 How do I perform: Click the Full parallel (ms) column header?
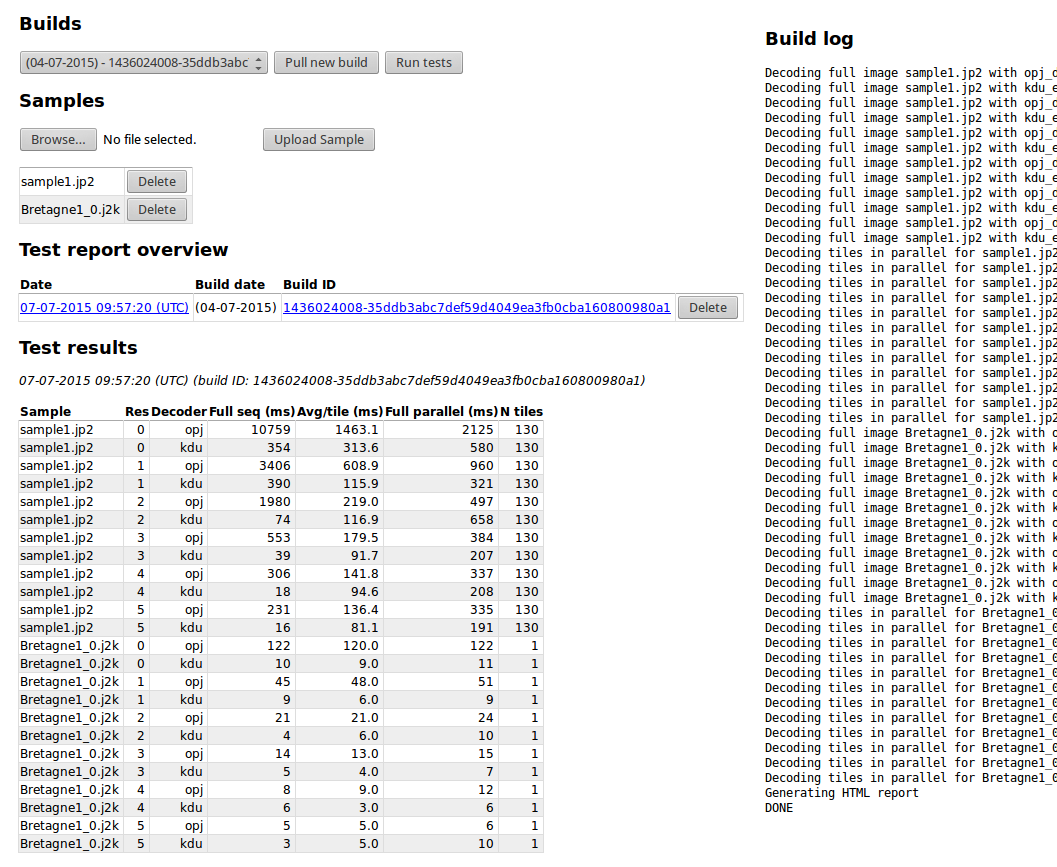coord(442,411)
